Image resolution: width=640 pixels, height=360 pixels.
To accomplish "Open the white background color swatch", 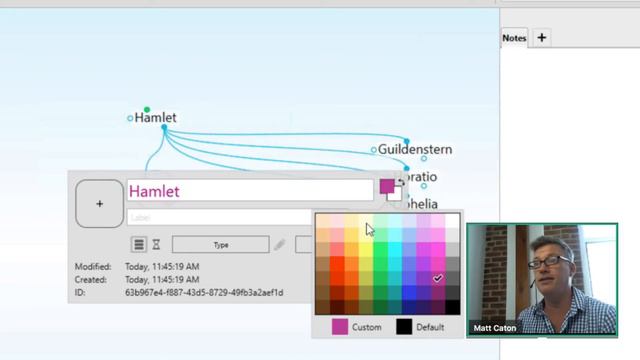I will click(396, 195).
